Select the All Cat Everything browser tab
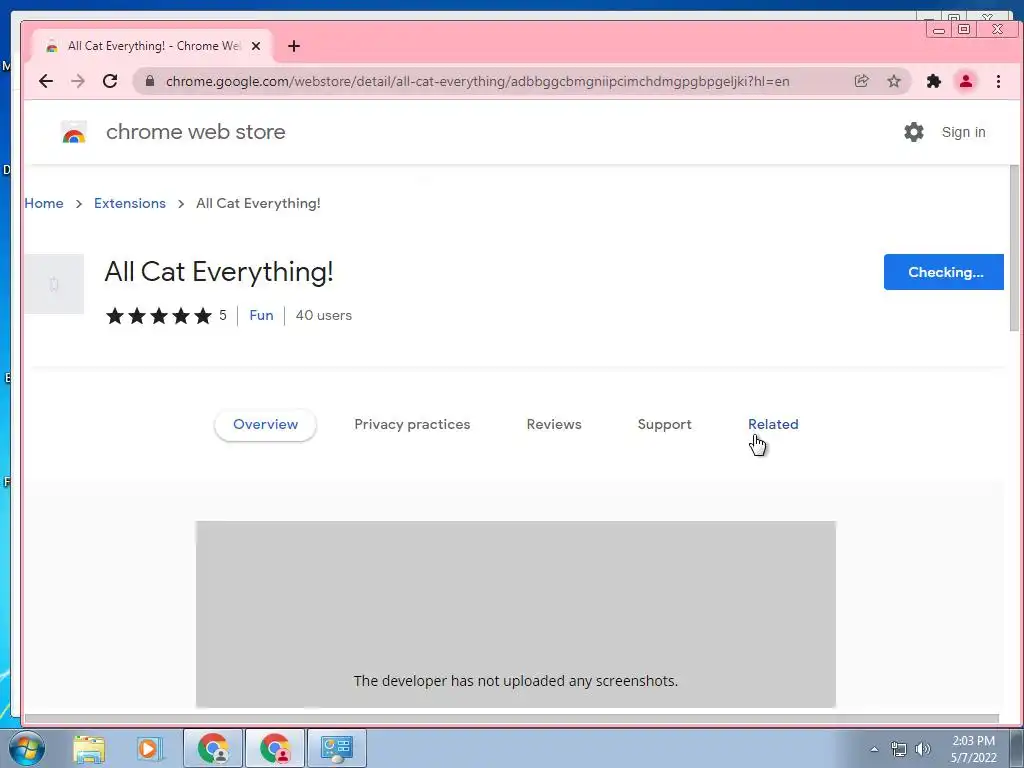This screenshot has height=768, width=1024. pyautogui.click(x=153, y=46)
